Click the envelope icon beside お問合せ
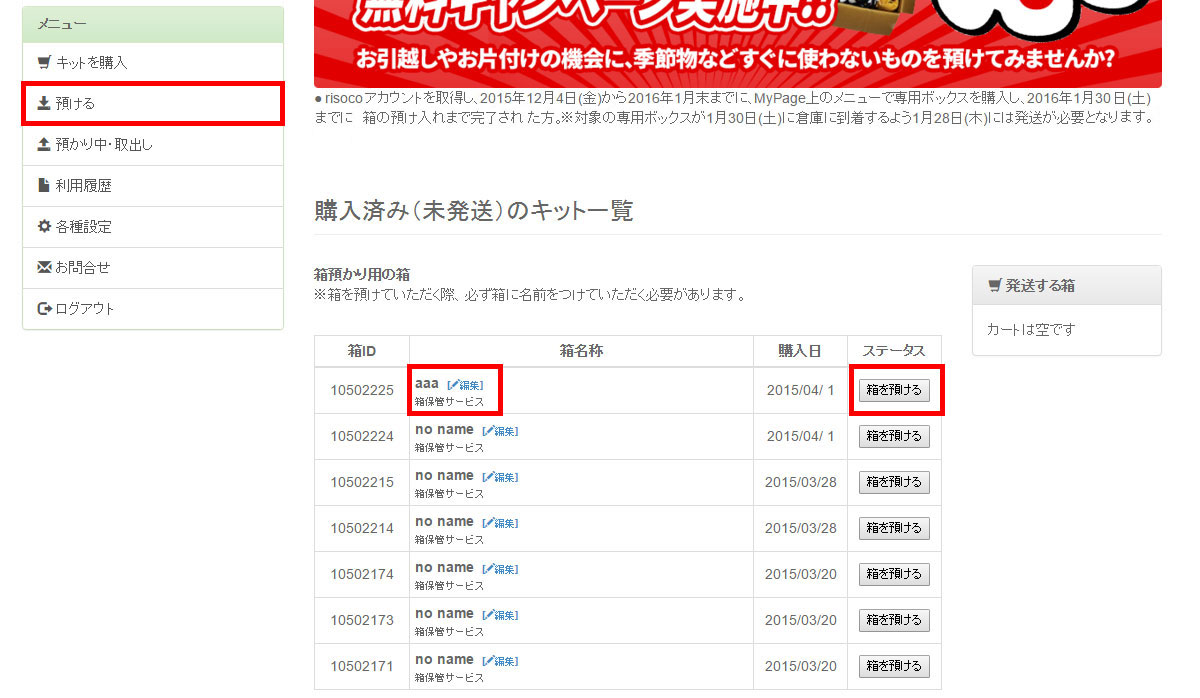This screenshot has height=698, width=1200. 44,267
